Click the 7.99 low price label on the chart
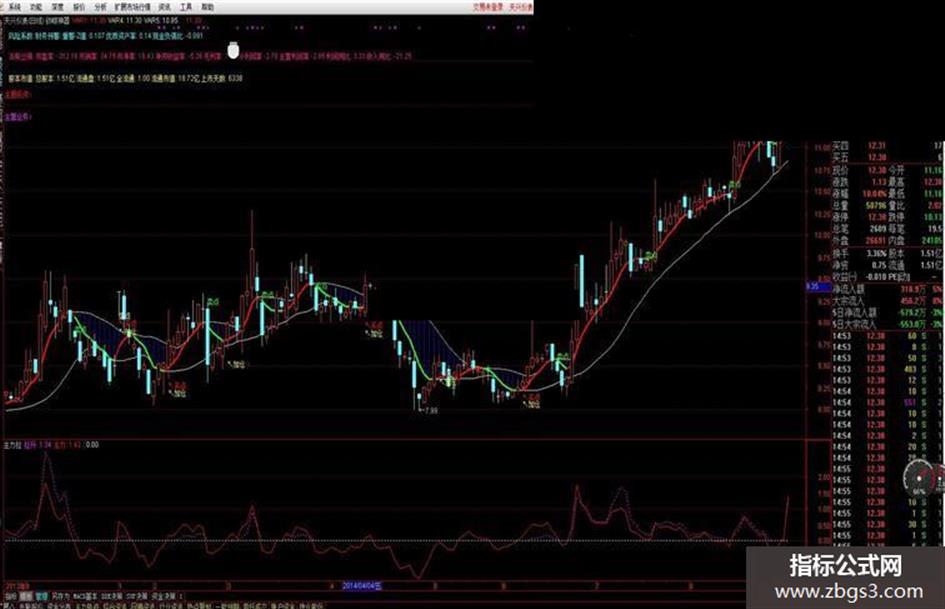This screenshot has height=609, width=945. click(x=430, y=411)
